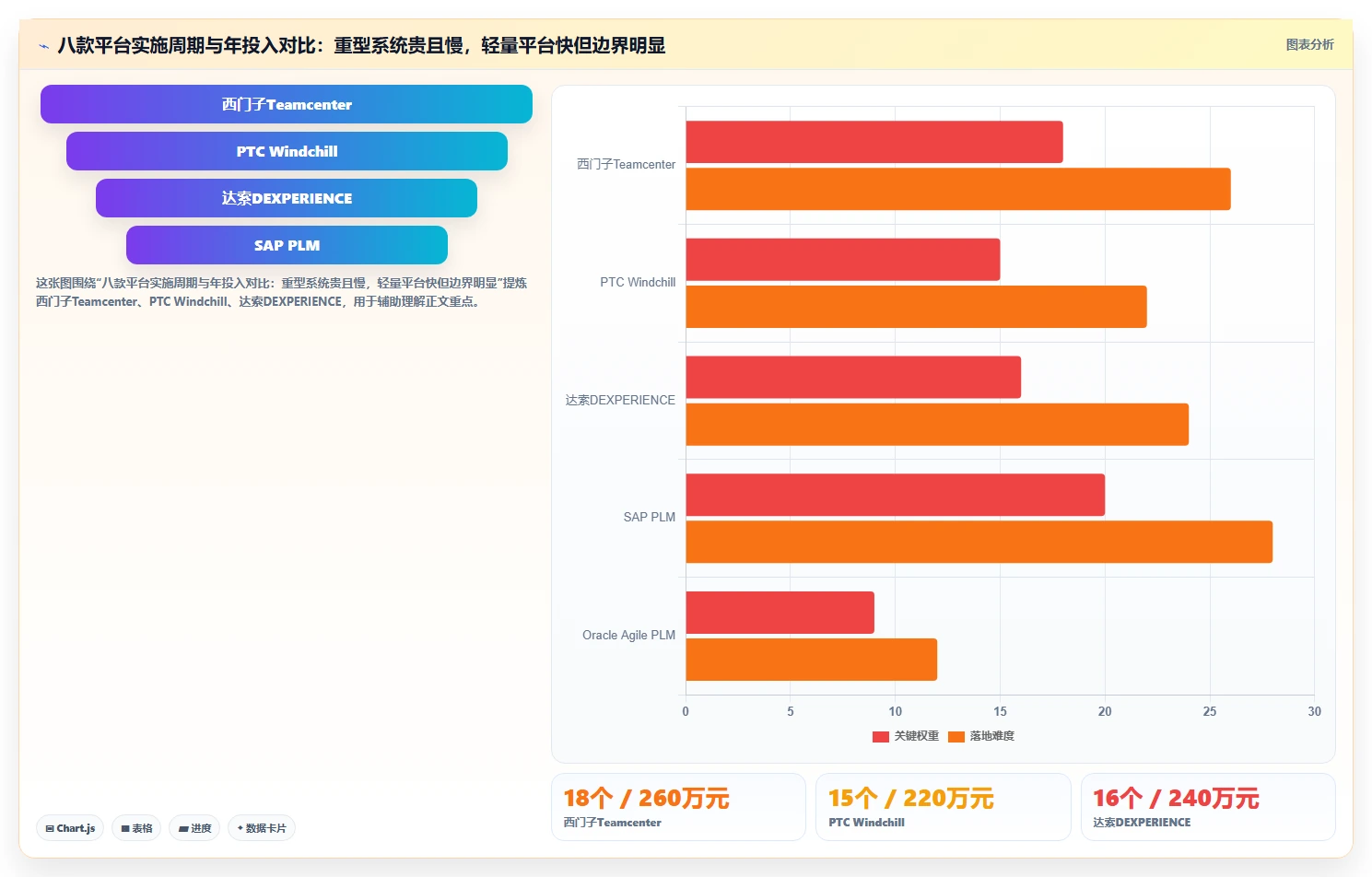Click the 进度 tag chip
1372x877 pixels.
point(194,828)
